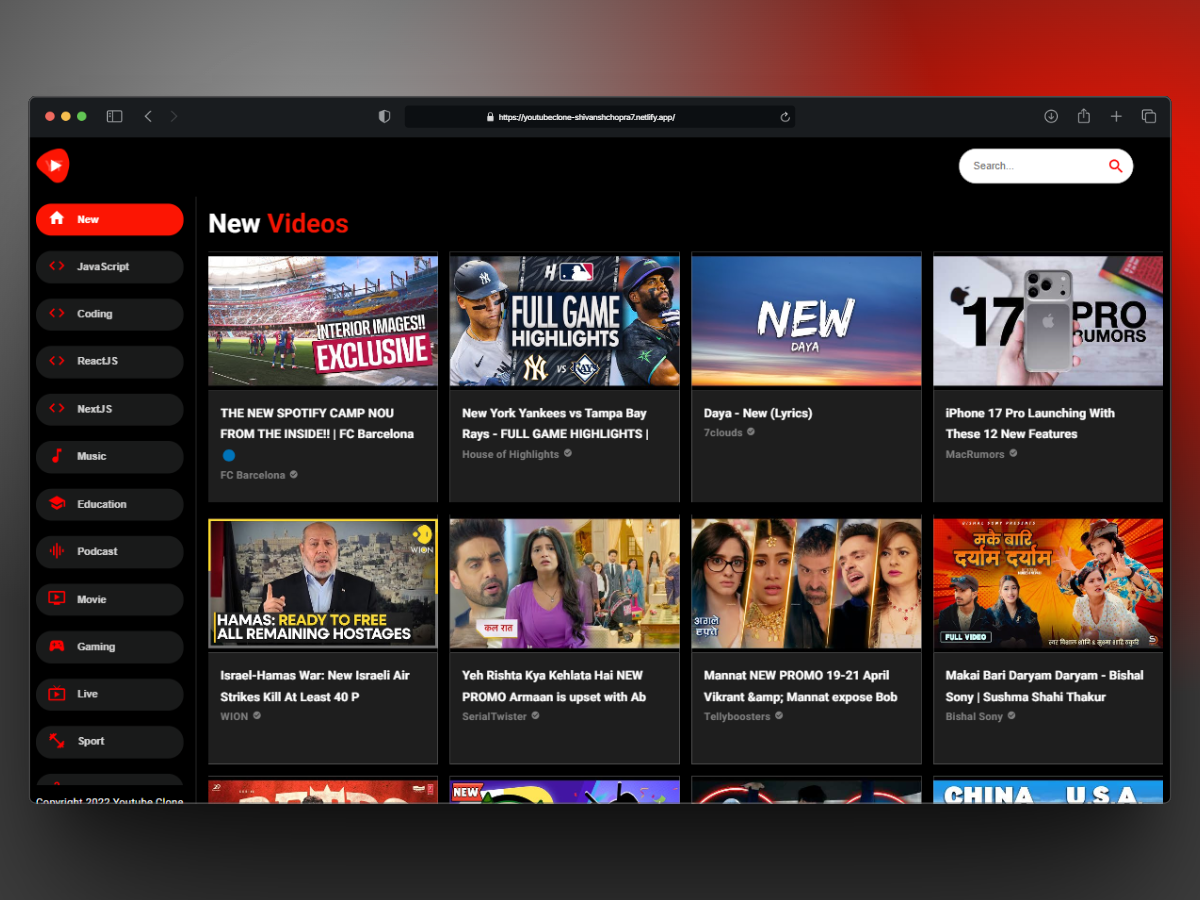Image resolution: width=1200 pixels, height=900 pixels.
Task: Click the Movie screen icon
Action: click(x=57, y=599)
